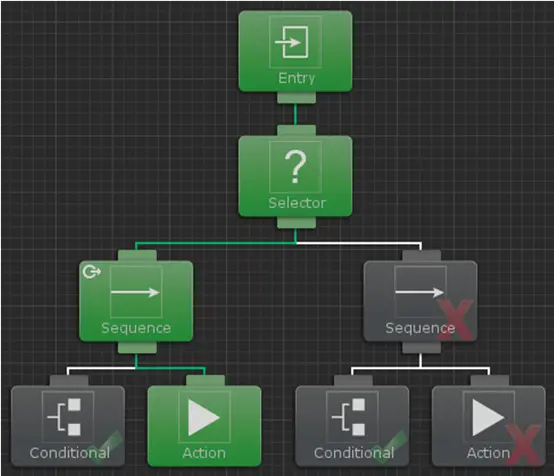Viewport: 554px width, 476px height.
Task: Click the green Sequence bottom connector
Action: click(137, 347)
